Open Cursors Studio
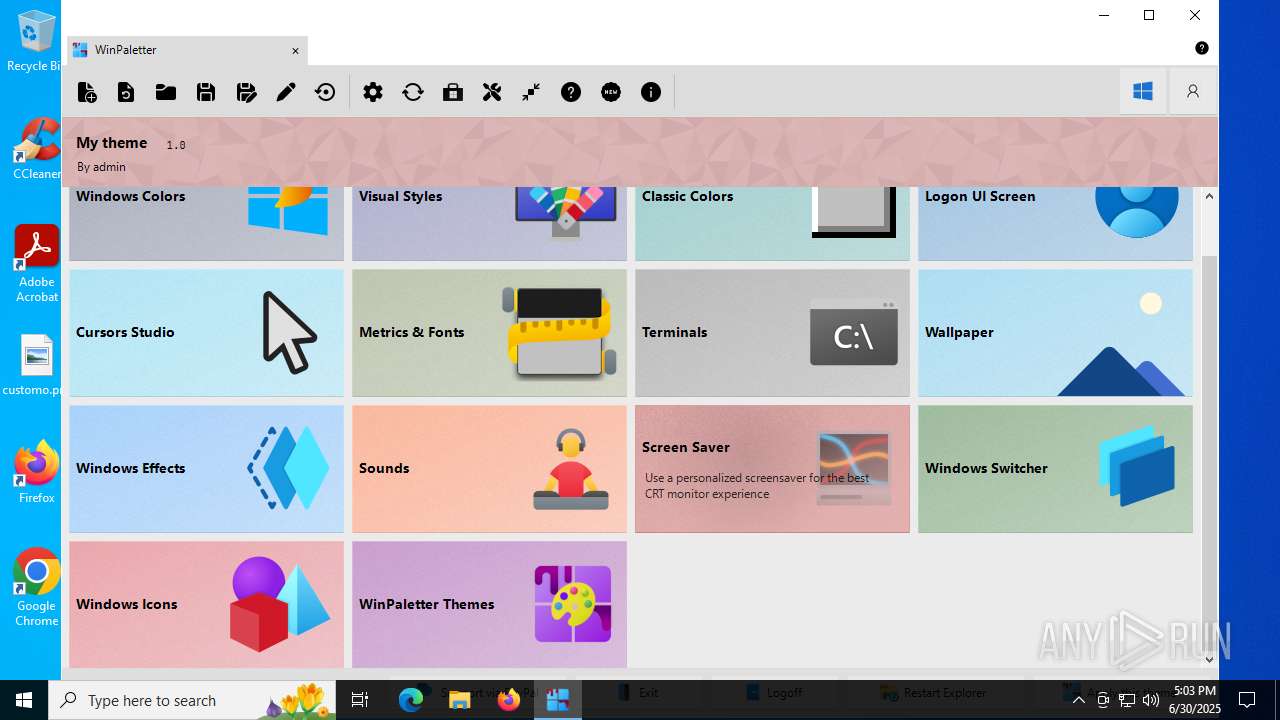The image size is (1280, 720). [x=206, y=333]
